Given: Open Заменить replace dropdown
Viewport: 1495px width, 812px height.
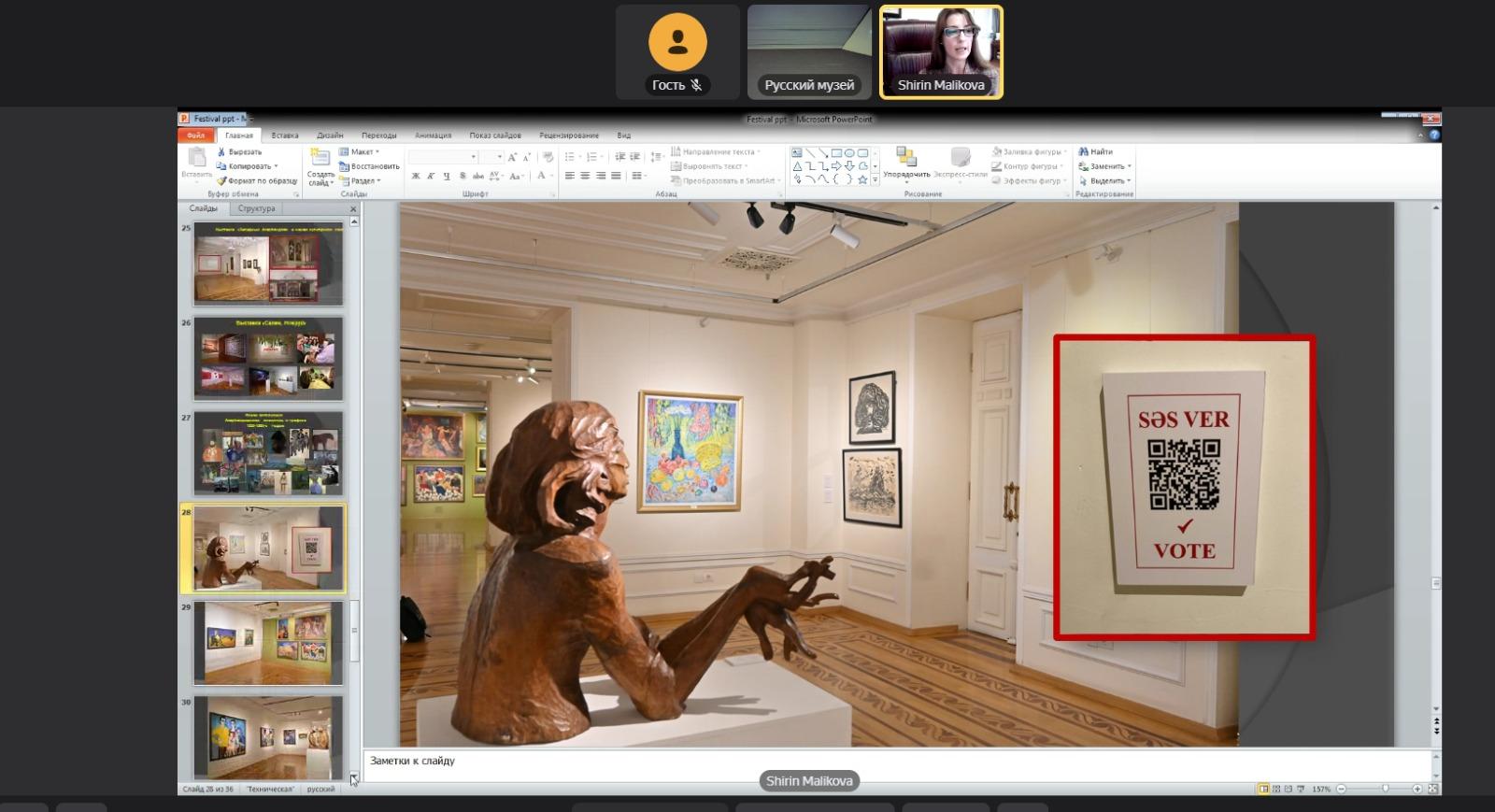Looking at the screenshot, I should tap(1105, 166).
